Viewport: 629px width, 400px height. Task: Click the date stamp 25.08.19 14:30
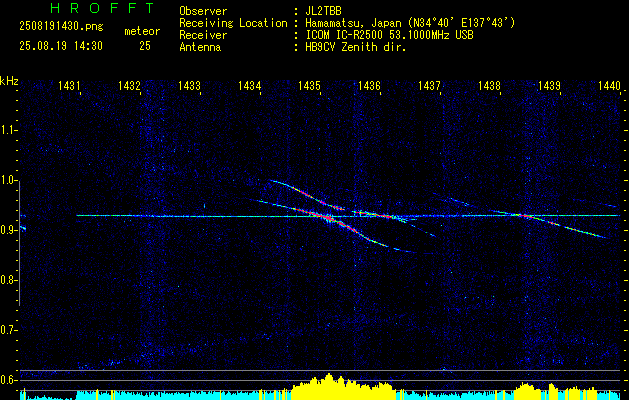pos(61,46)
